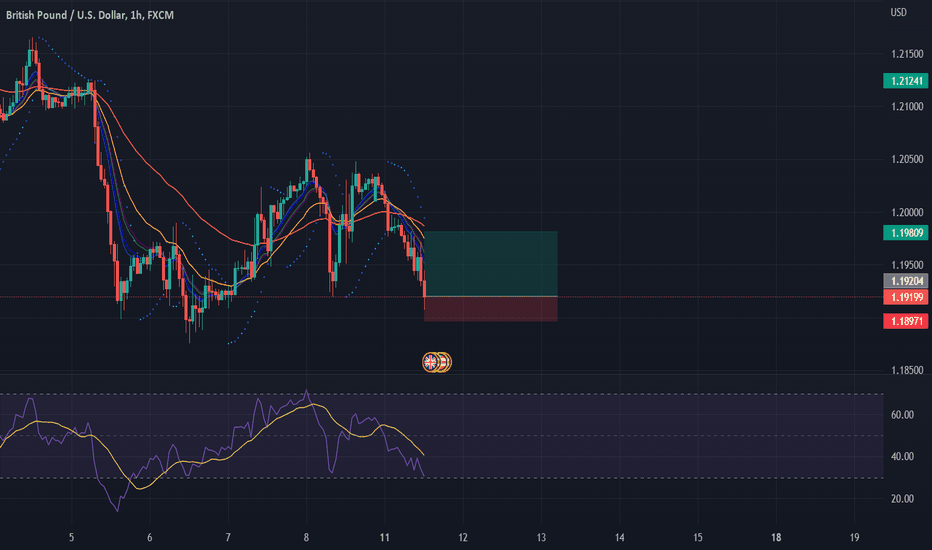
Task: Select the green take profit zone
Action: click(x=491, y=263)
